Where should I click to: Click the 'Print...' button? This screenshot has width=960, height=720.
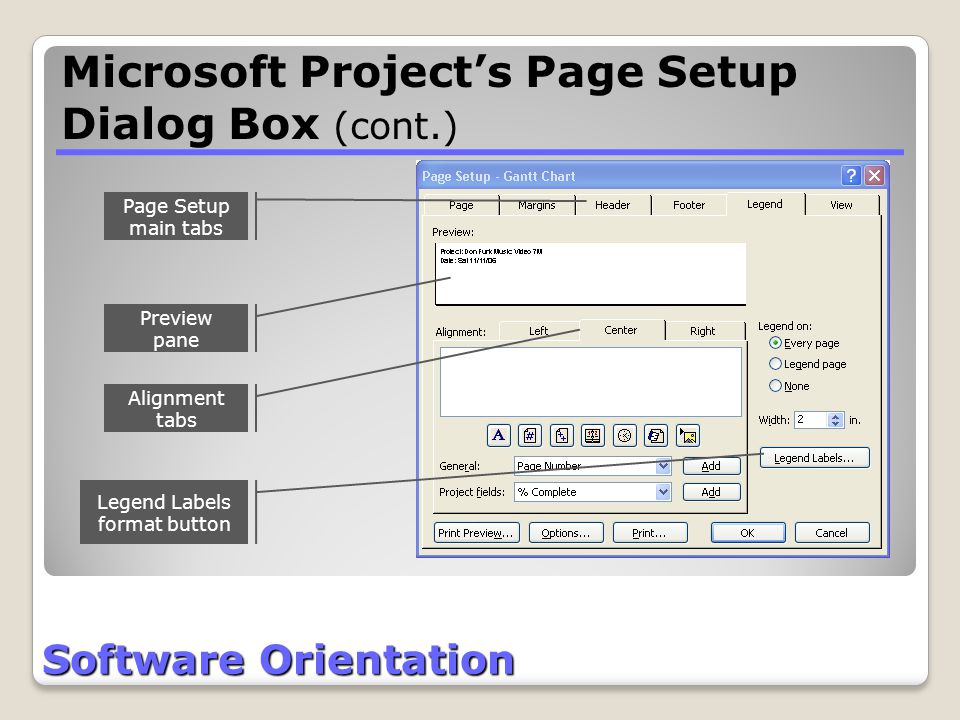pos(650,533)
